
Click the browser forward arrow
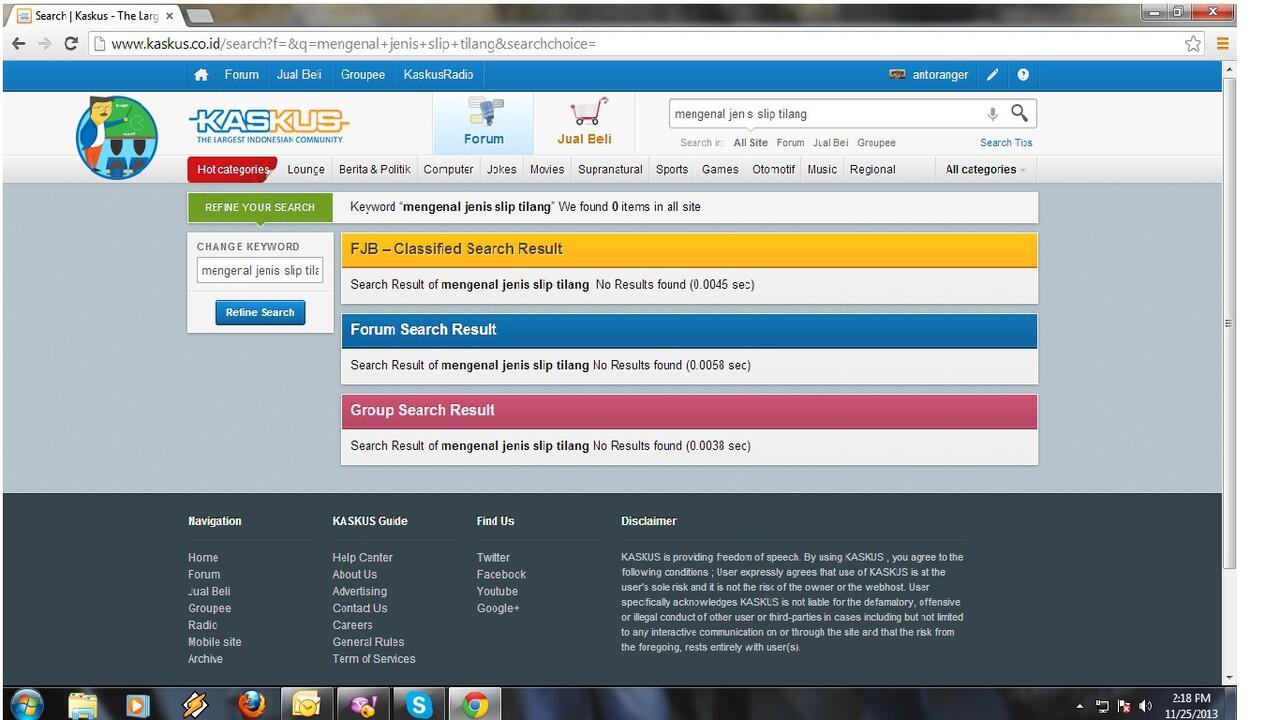click(x=44, y=44)
